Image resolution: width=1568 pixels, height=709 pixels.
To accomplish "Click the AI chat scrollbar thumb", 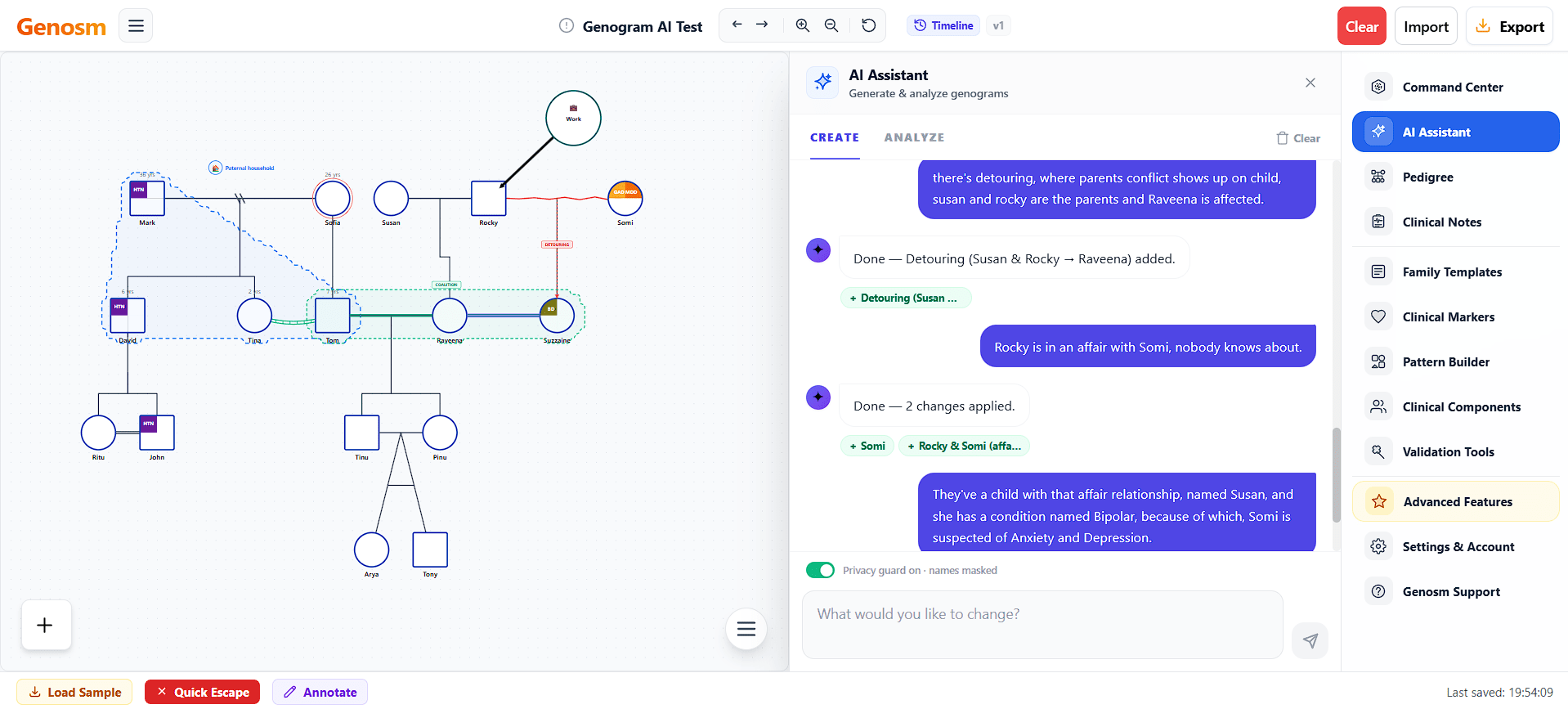I will (1336, 475).
